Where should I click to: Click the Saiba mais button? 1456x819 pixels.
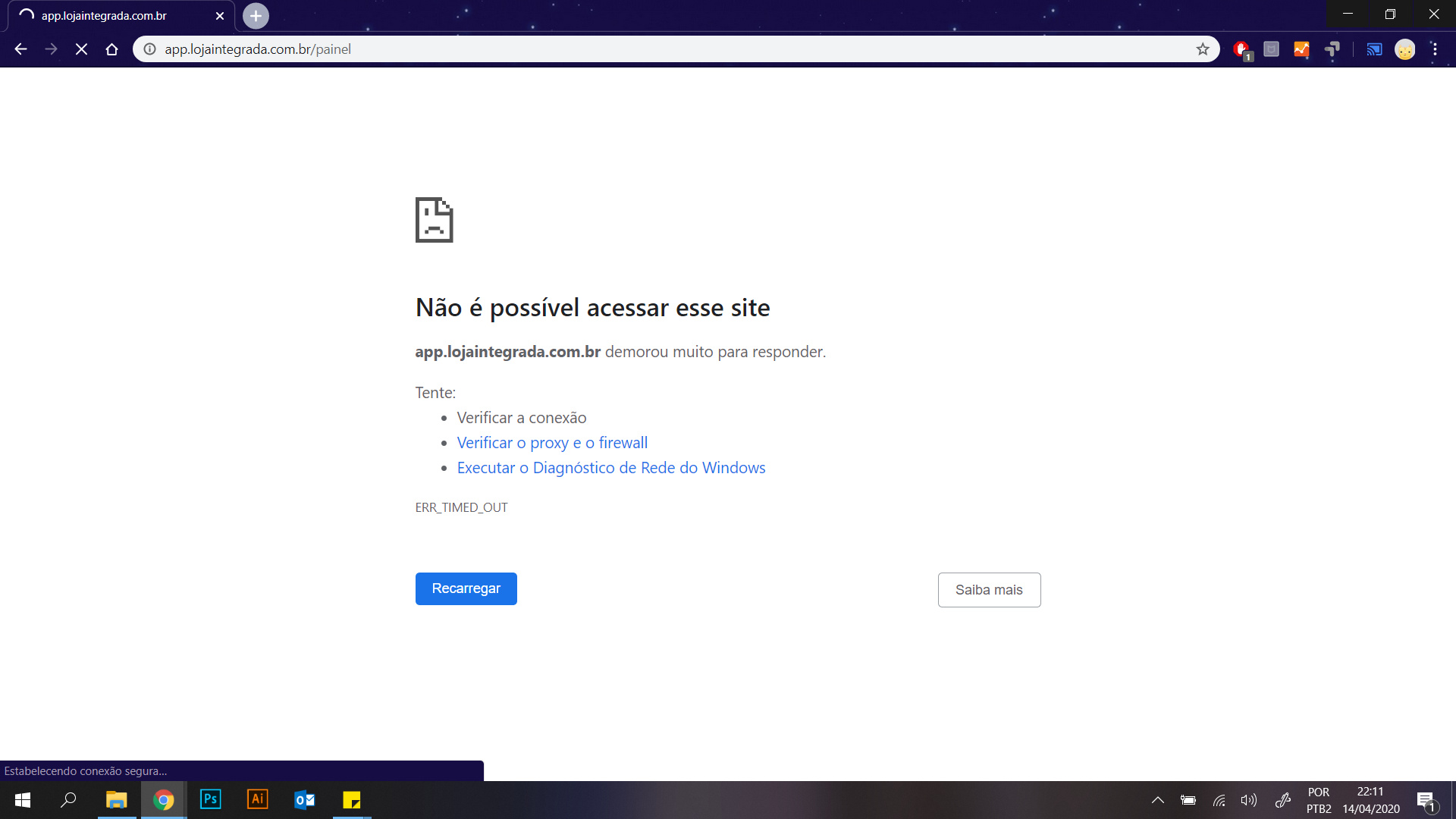tap(989, 590)
